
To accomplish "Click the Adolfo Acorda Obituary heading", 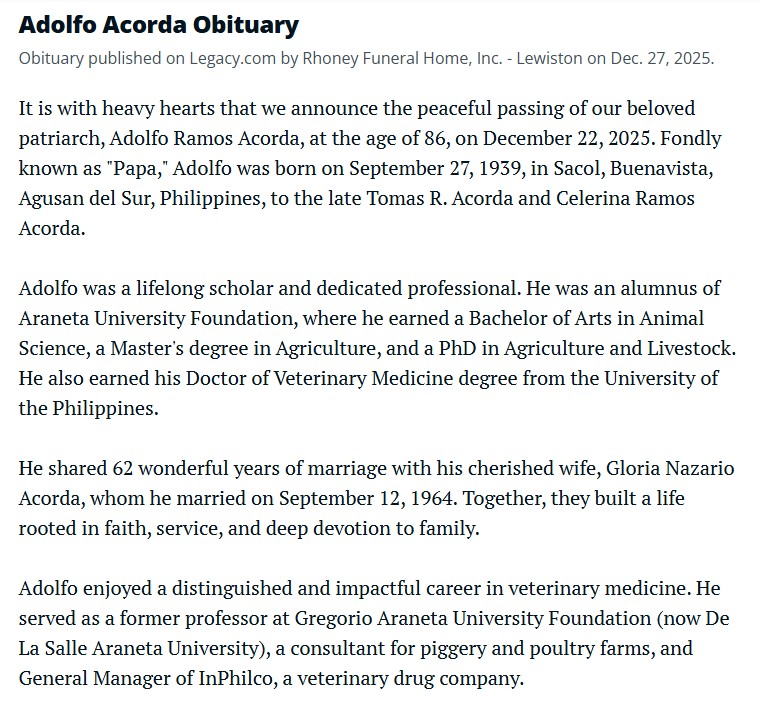I will point(159,25).
